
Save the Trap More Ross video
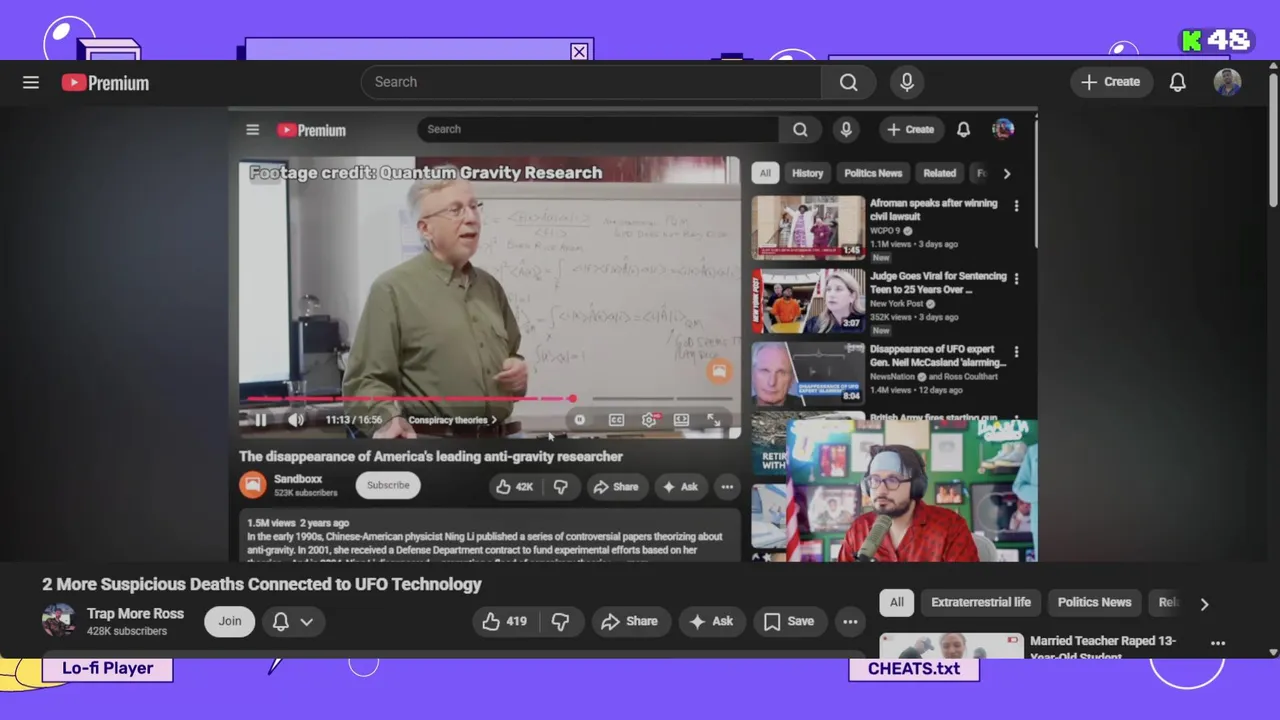pos(789,621)
